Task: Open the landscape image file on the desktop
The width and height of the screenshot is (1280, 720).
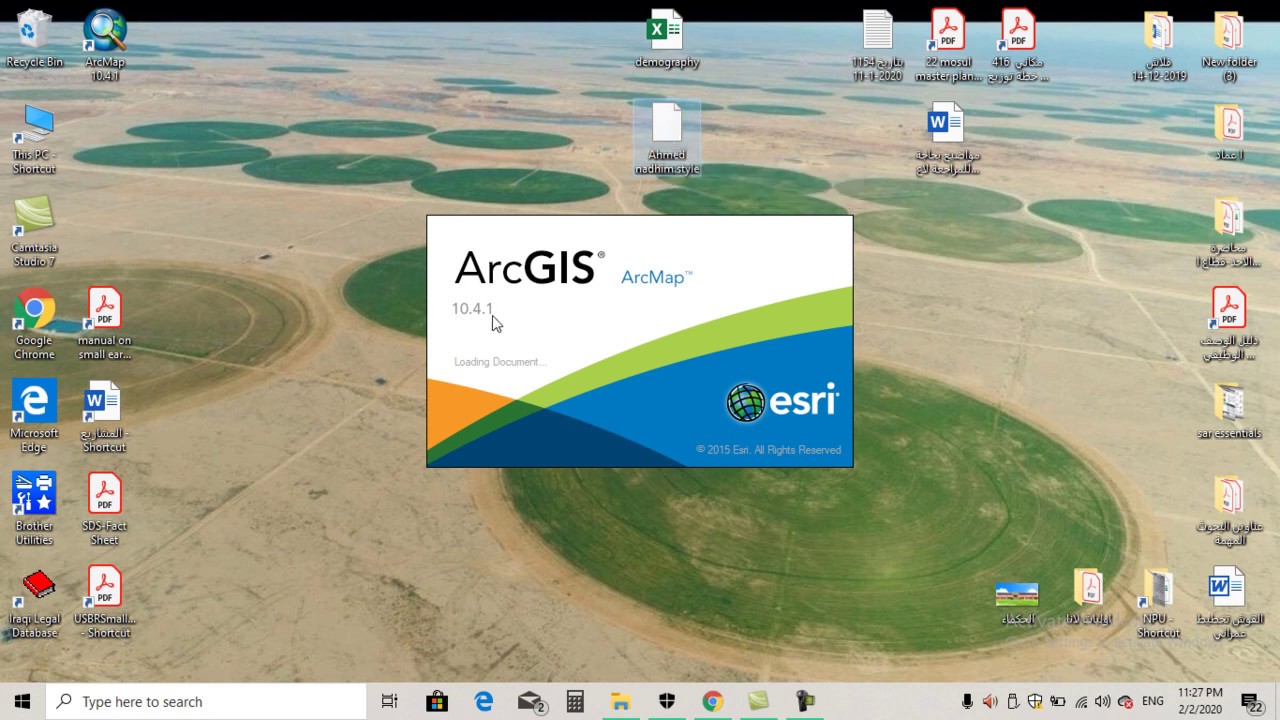Action: 1017,602
